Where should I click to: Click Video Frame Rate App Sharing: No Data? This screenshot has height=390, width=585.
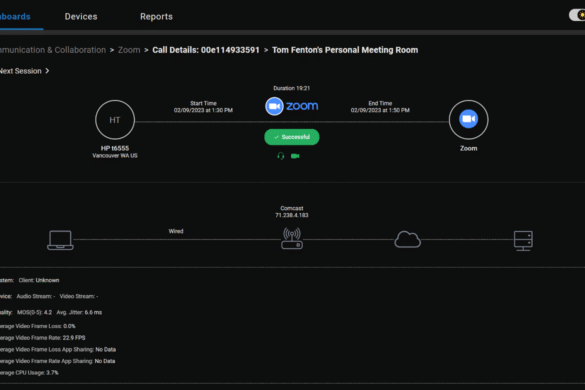point(57,361)
